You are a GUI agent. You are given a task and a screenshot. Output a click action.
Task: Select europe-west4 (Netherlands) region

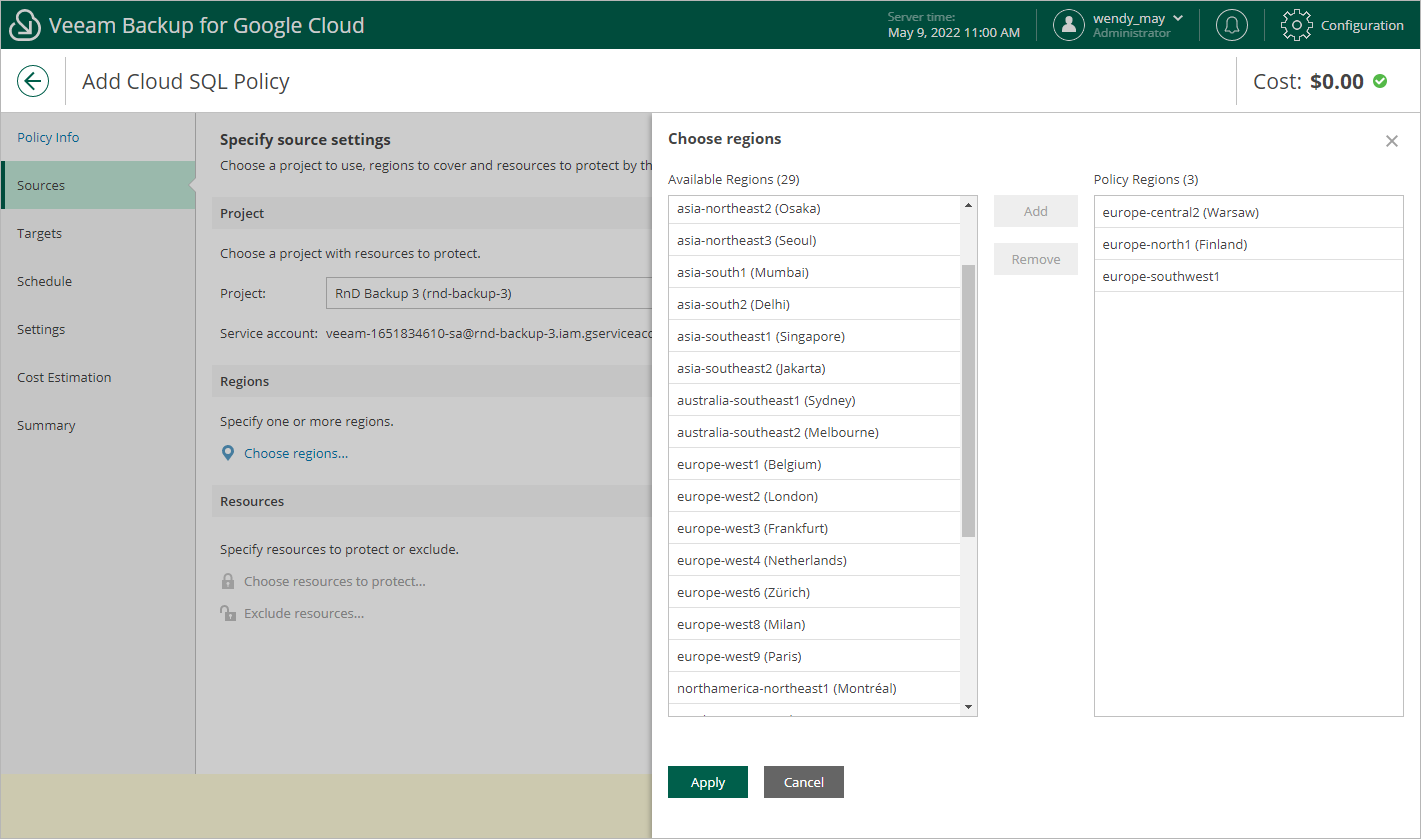(x=814, y=560)
